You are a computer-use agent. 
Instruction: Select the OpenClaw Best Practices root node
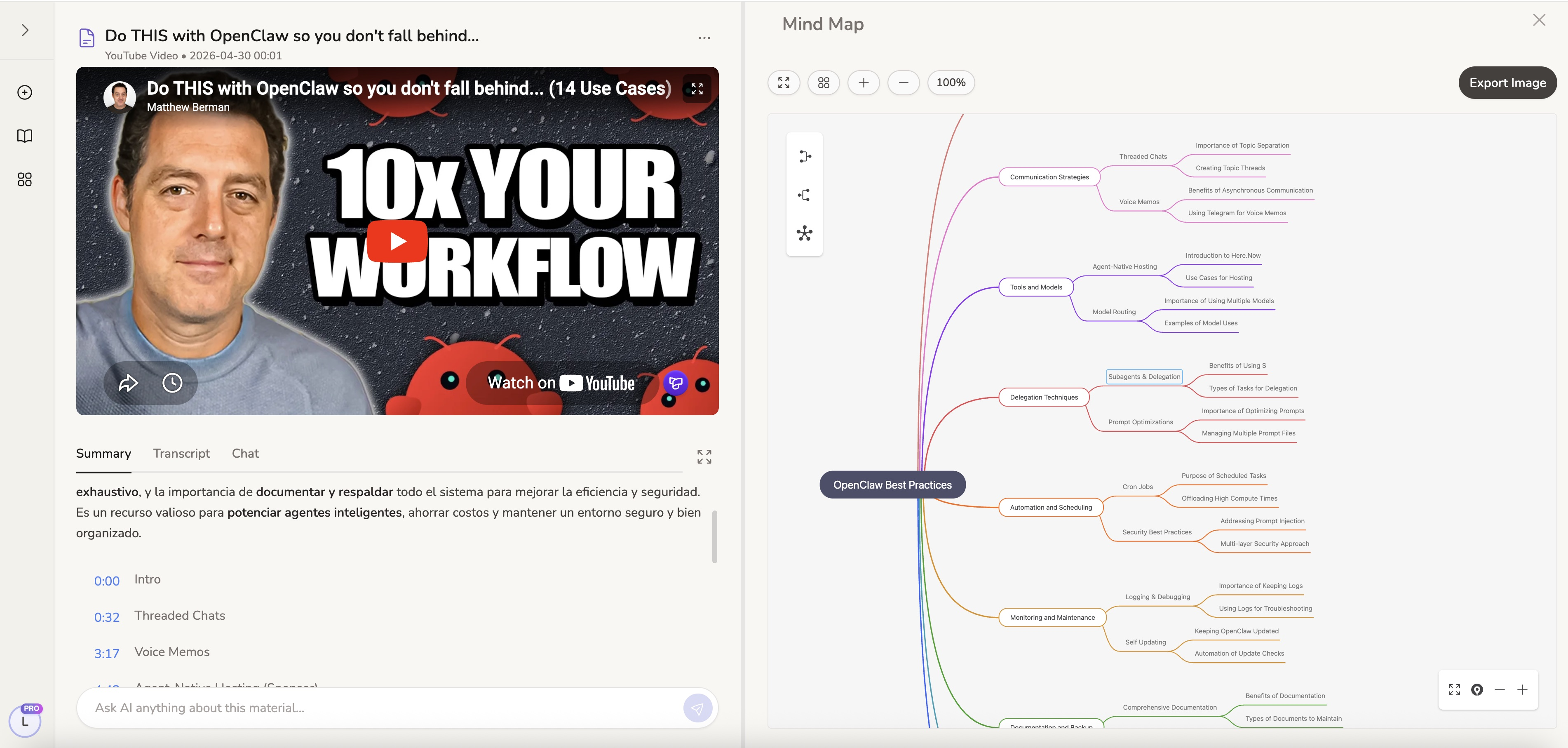click(x=892, y=485)
